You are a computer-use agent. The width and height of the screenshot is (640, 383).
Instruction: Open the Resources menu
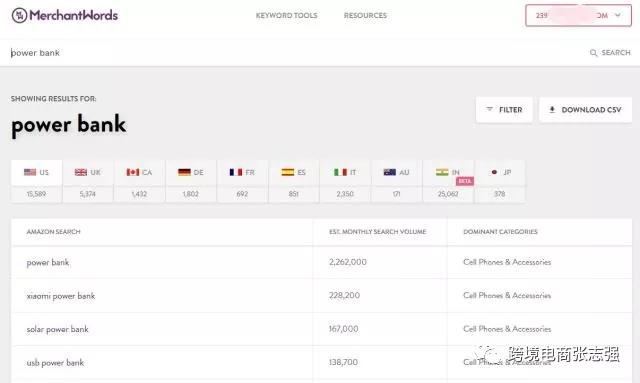point(365,16)
